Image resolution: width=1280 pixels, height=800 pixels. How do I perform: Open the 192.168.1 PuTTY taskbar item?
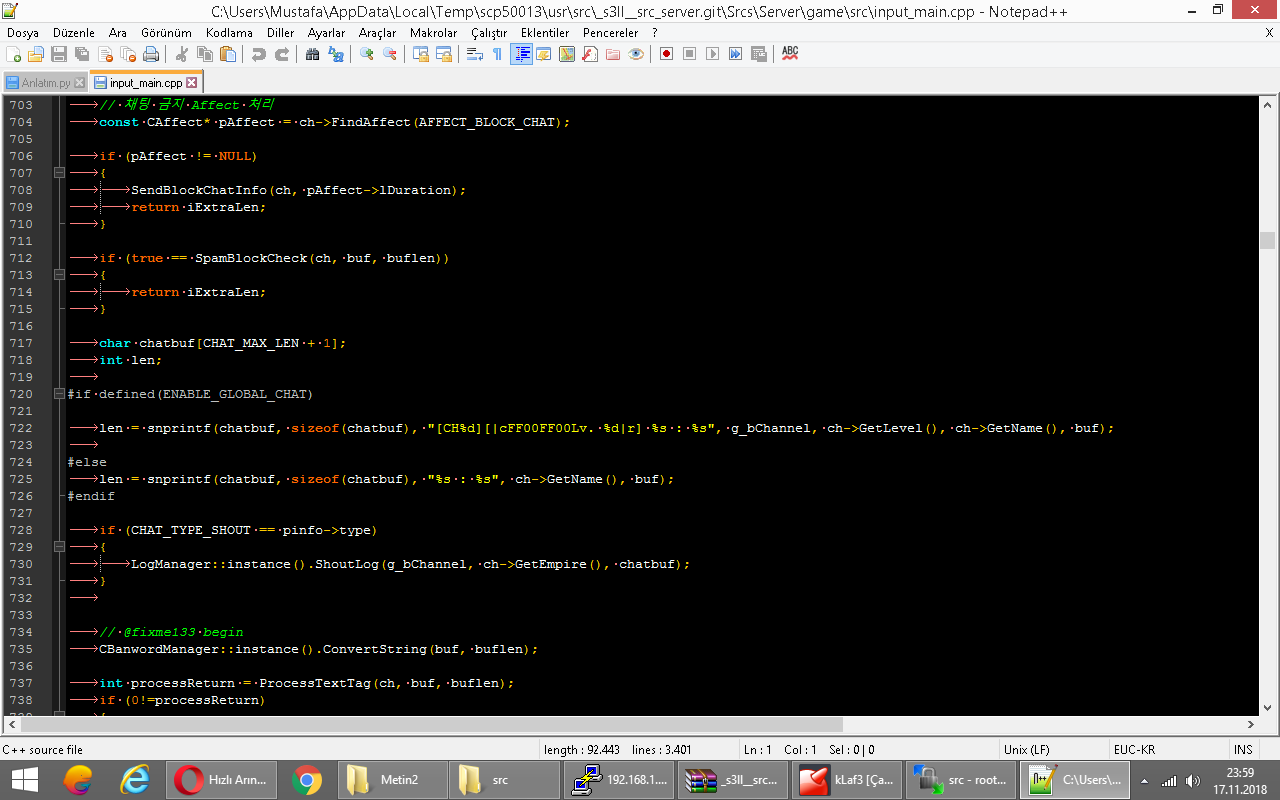[x=617, y=780]
